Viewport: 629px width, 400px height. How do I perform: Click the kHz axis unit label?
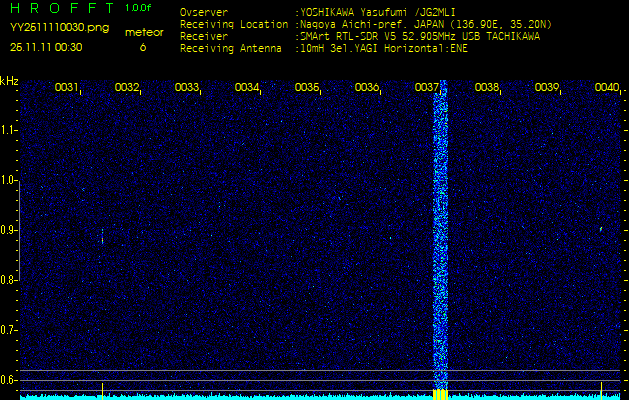click(x=9, y=81)
